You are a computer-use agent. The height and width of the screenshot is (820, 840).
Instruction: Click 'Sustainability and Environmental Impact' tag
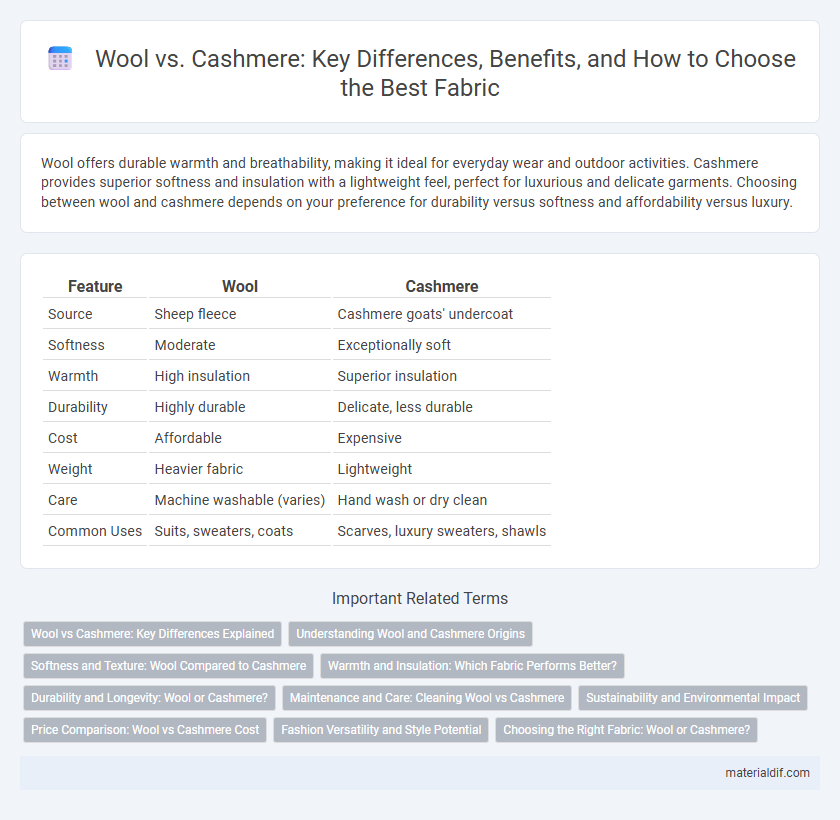click(693, 698)
